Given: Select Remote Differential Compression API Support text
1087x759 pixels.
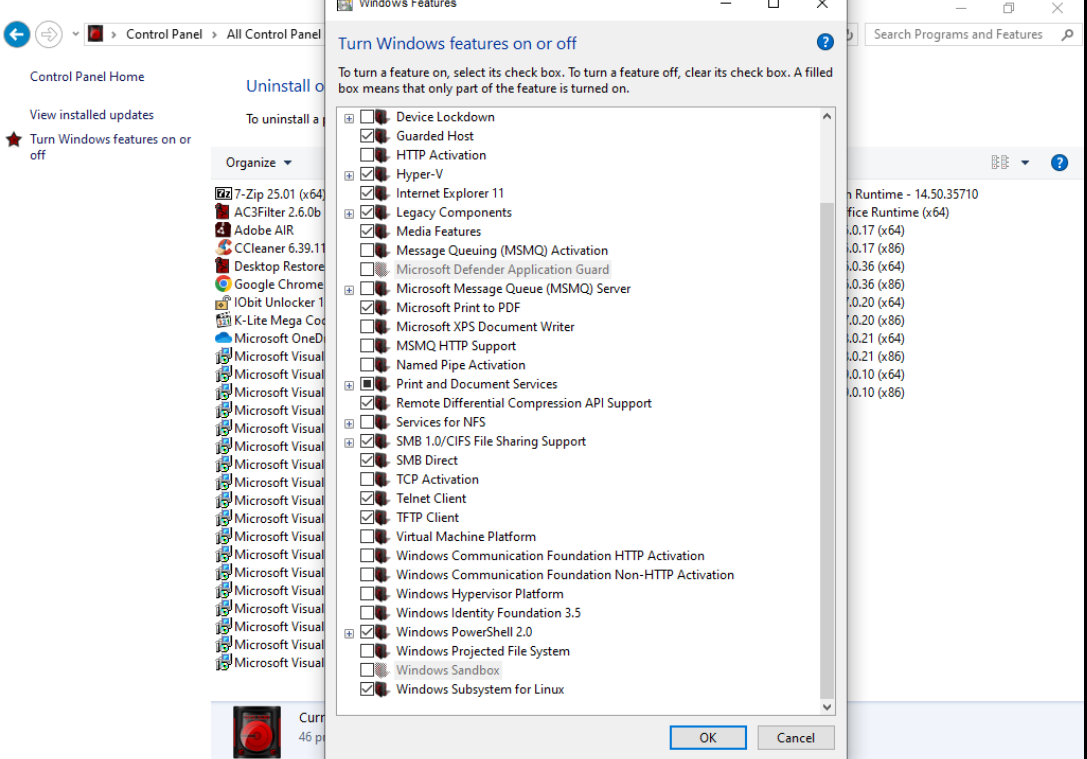Looking at the screenshot, I should [524, 403].
